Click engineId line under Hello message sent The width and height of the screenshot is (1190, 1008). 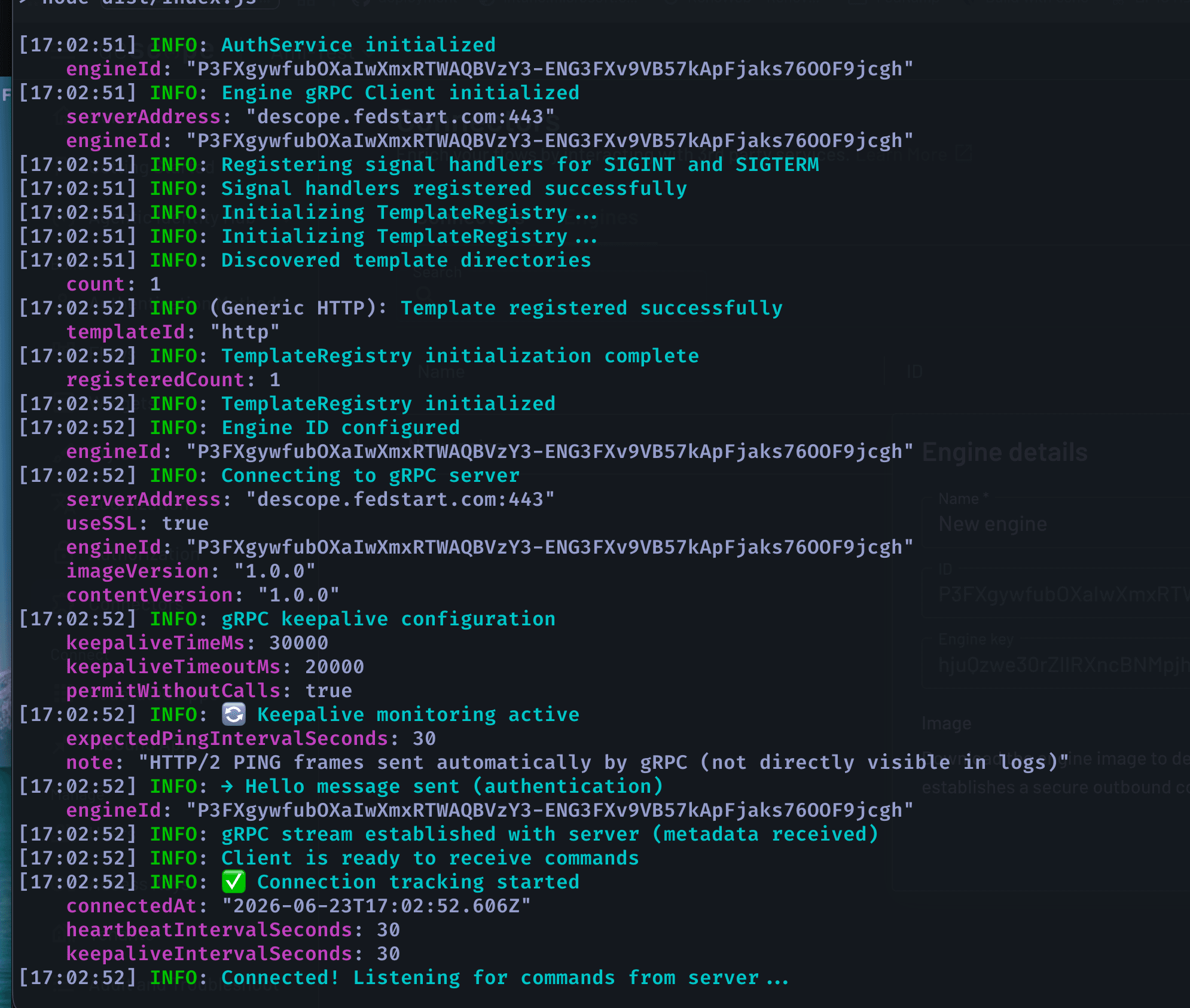(490, 810)
